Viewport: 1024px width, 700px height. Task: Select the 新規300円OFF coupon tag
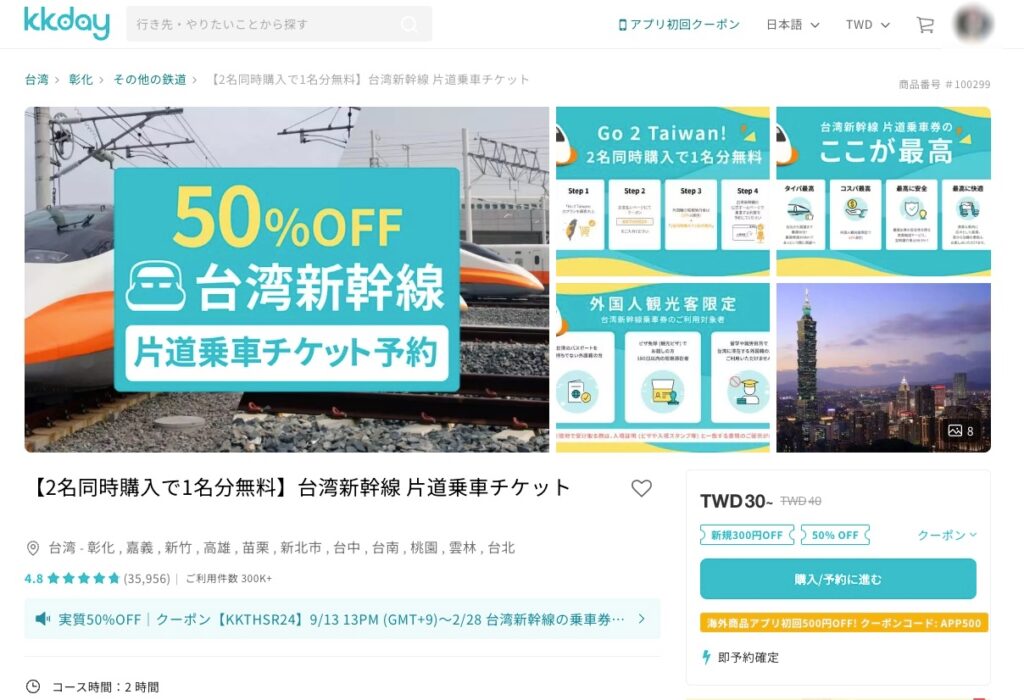(747, 535)
